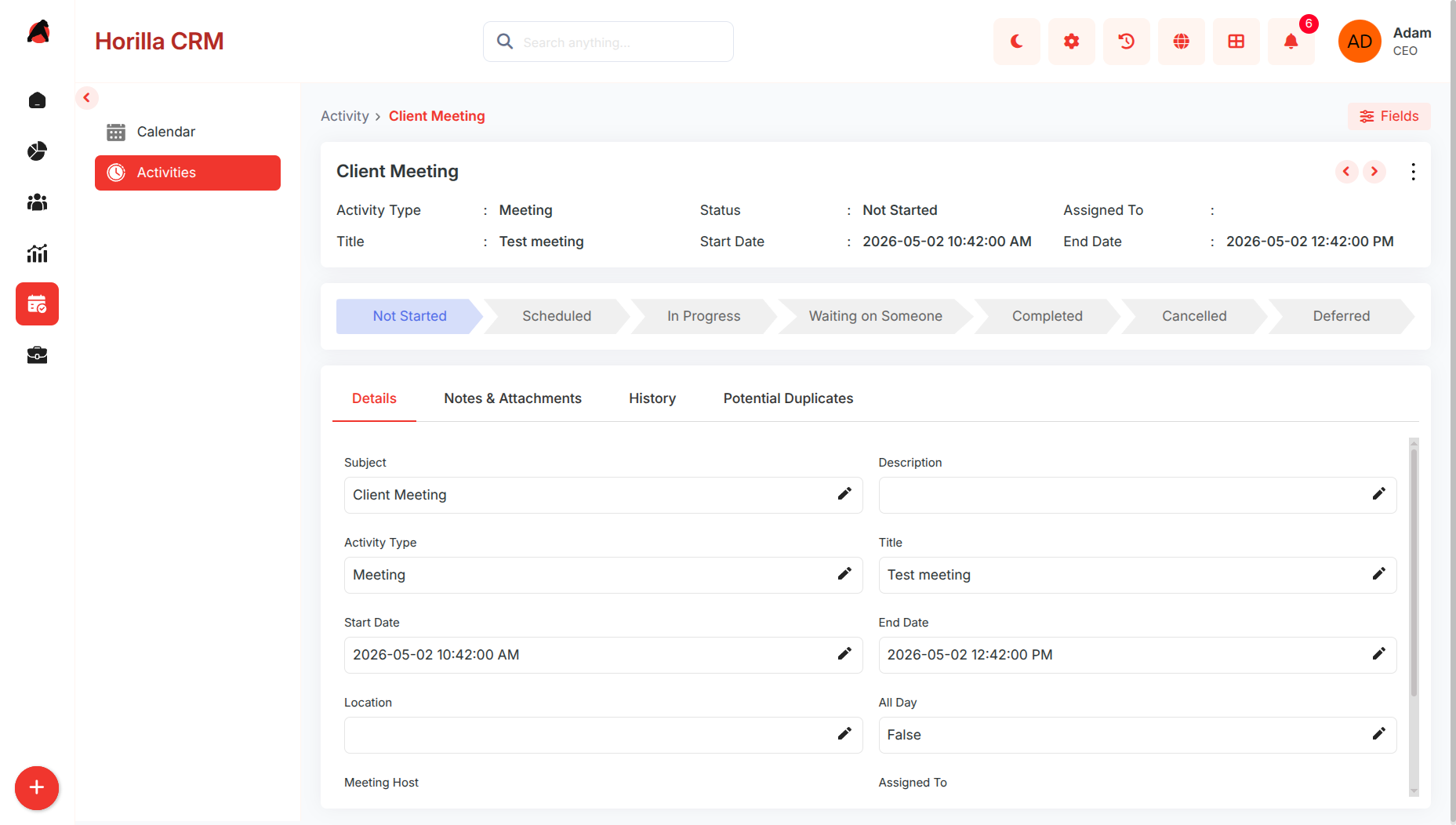Image resolution: width=1456 pixels, height=825 pixels.
Task: Select Activities in the side menu
Action: pyautogui.click(x=187, y=173)
